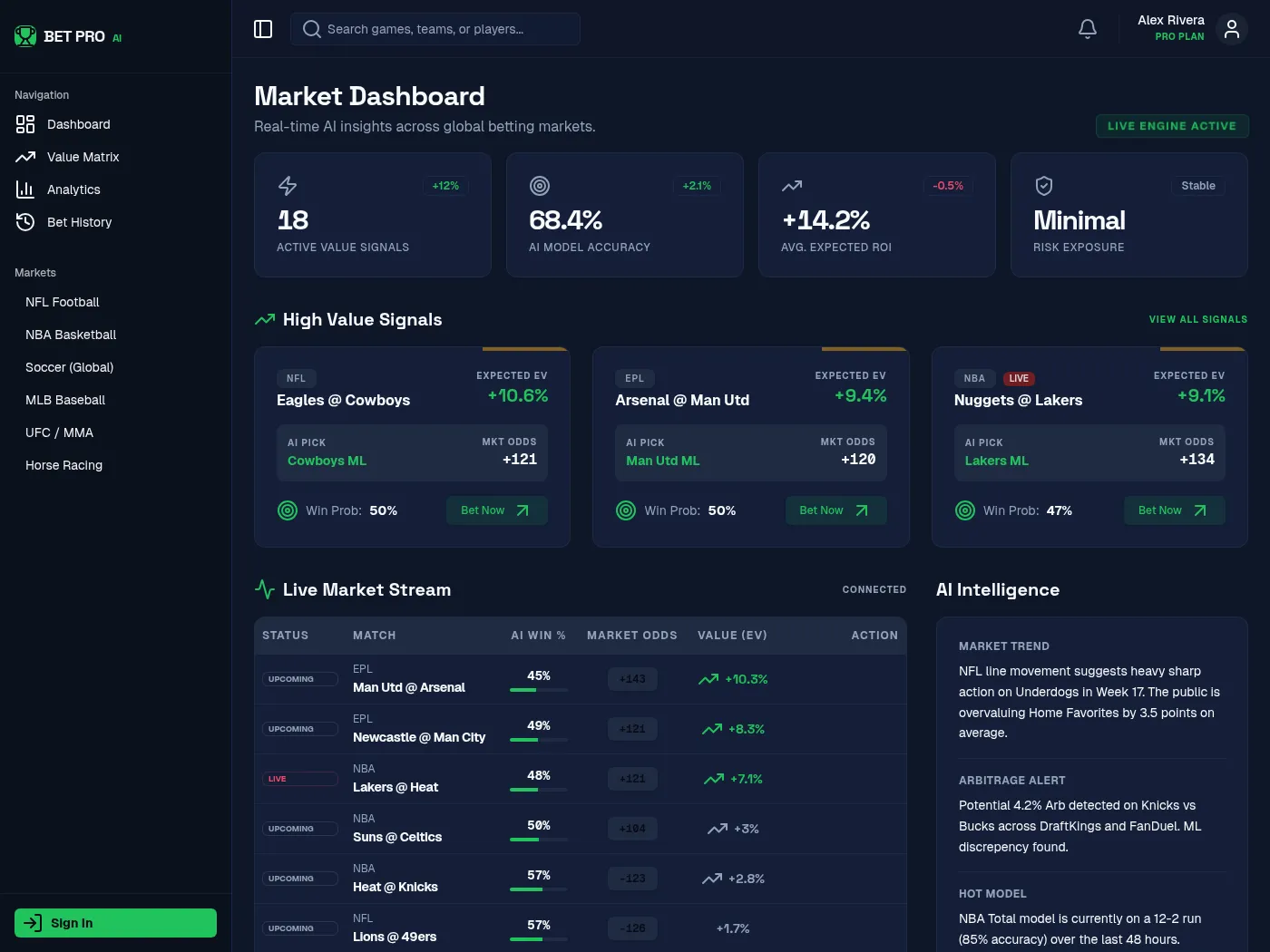Click trend arrow icon beside +10.3% value
Screen dimensions: 1270x952
pos(708,679)
